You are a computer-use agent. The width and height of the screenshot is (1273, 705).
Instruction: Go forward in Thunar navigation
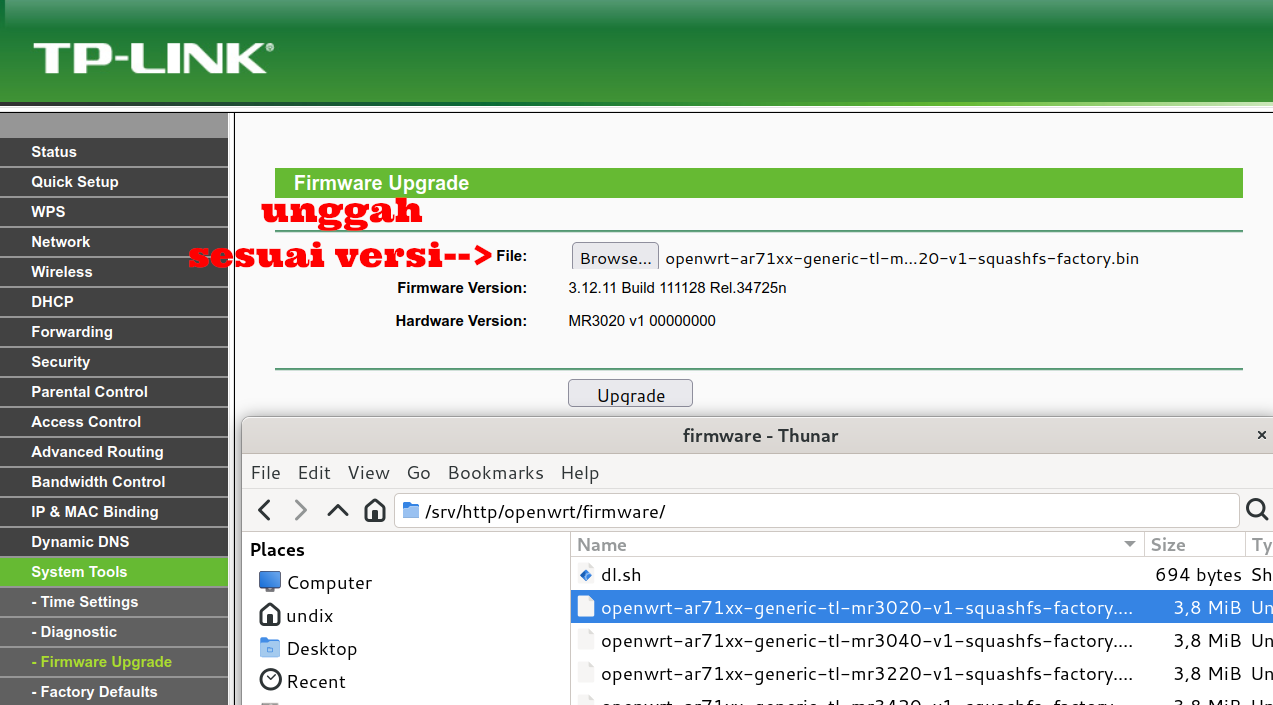coord(300,511)
